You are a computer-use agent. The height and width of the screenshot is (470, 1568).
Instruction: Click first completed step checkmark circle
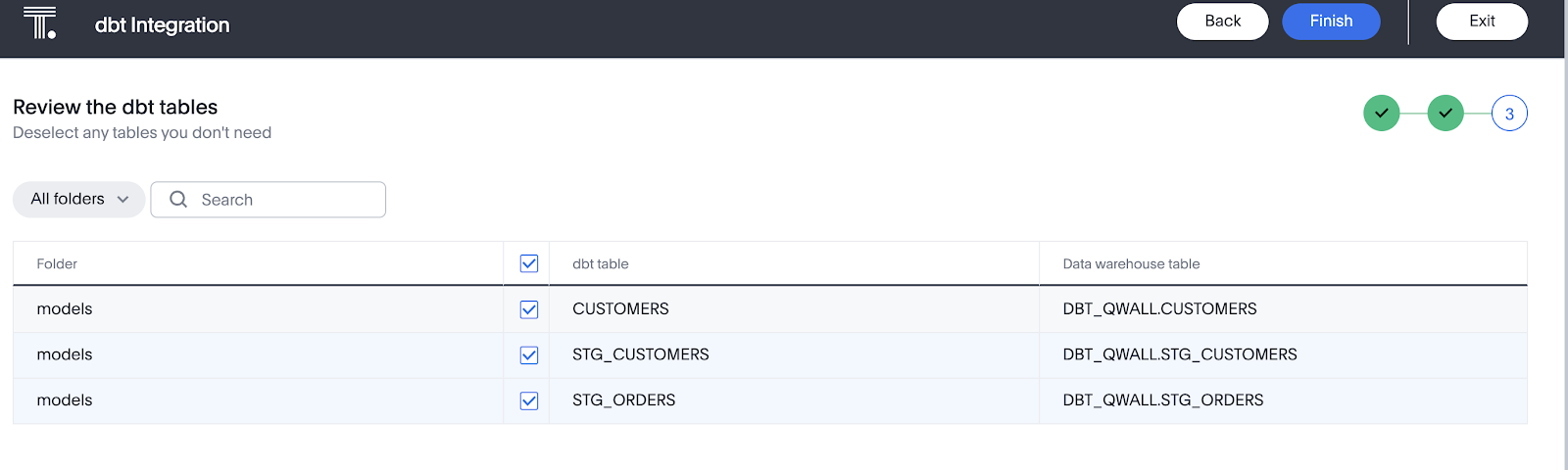tap(1381, 114)
